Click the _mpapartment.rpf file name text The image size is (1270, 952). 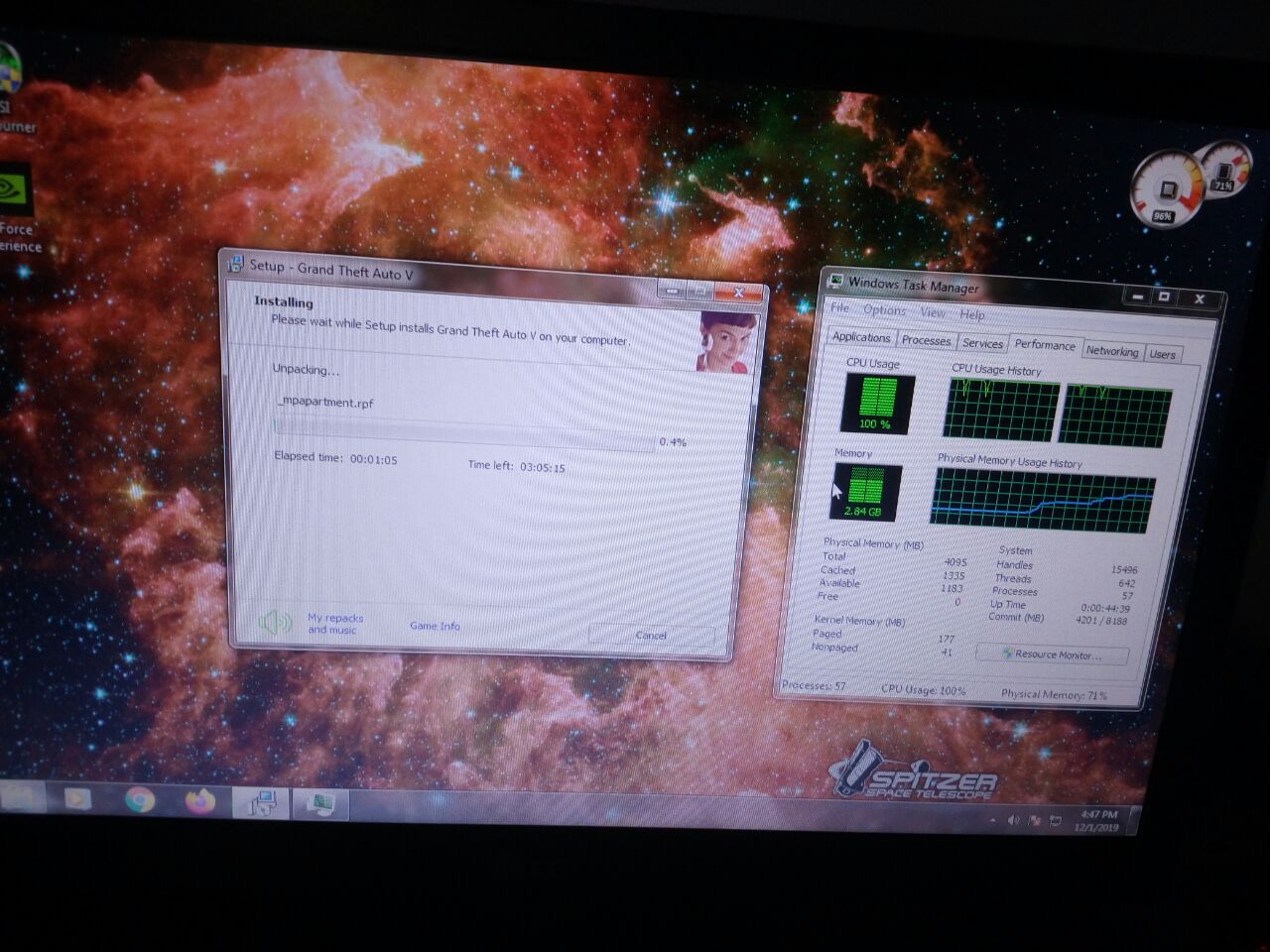tap(325, 402)
